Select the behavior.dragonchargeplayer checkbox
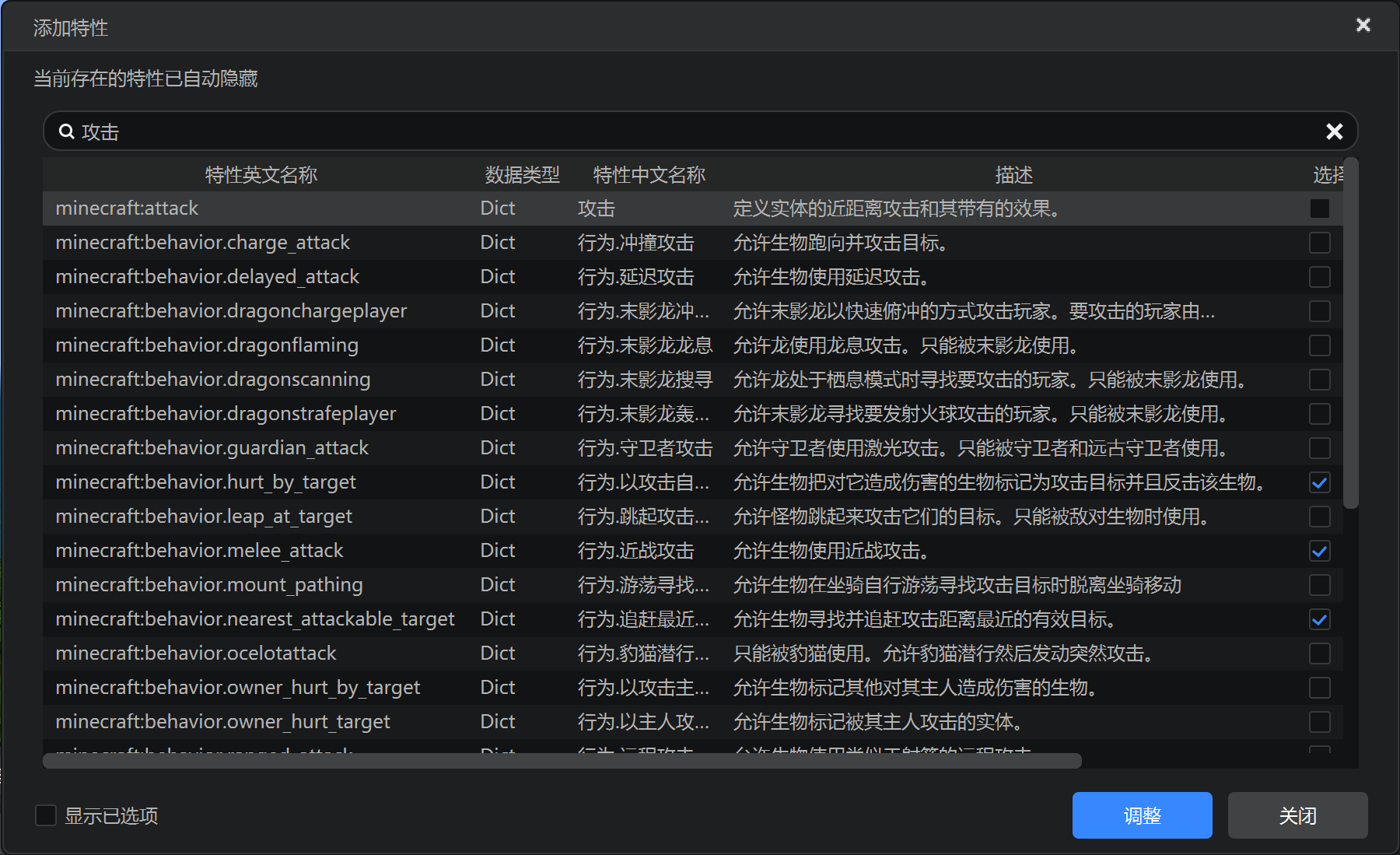This screenshot has height=855, width=1400. [1319, 311]
